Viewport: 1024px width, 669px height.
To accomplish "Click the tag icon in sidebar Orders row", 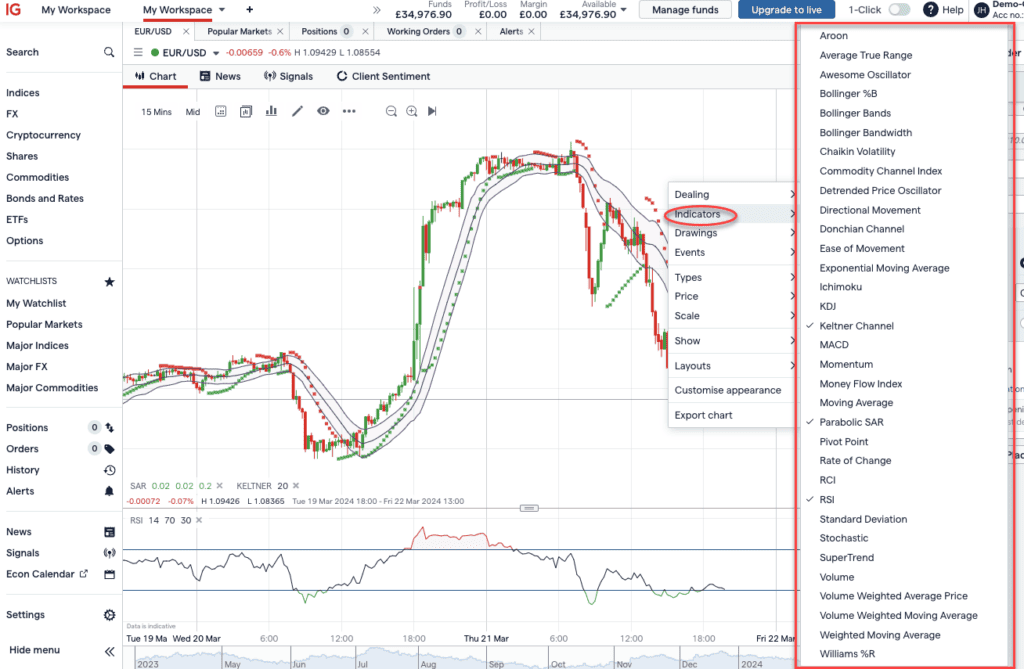I will [110, 449].
